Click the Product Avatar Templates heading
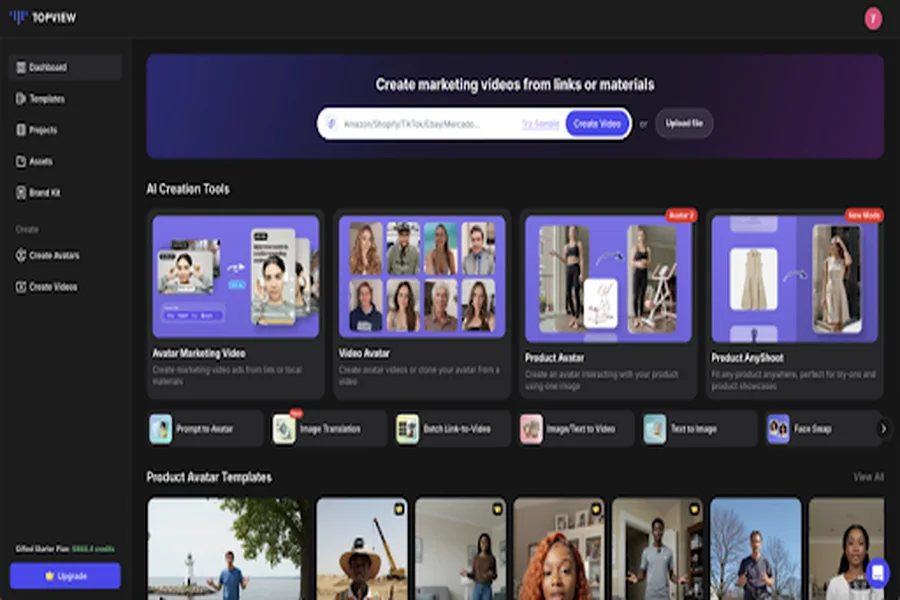Viewport: 900px width, 600px height. coord(209,477)
